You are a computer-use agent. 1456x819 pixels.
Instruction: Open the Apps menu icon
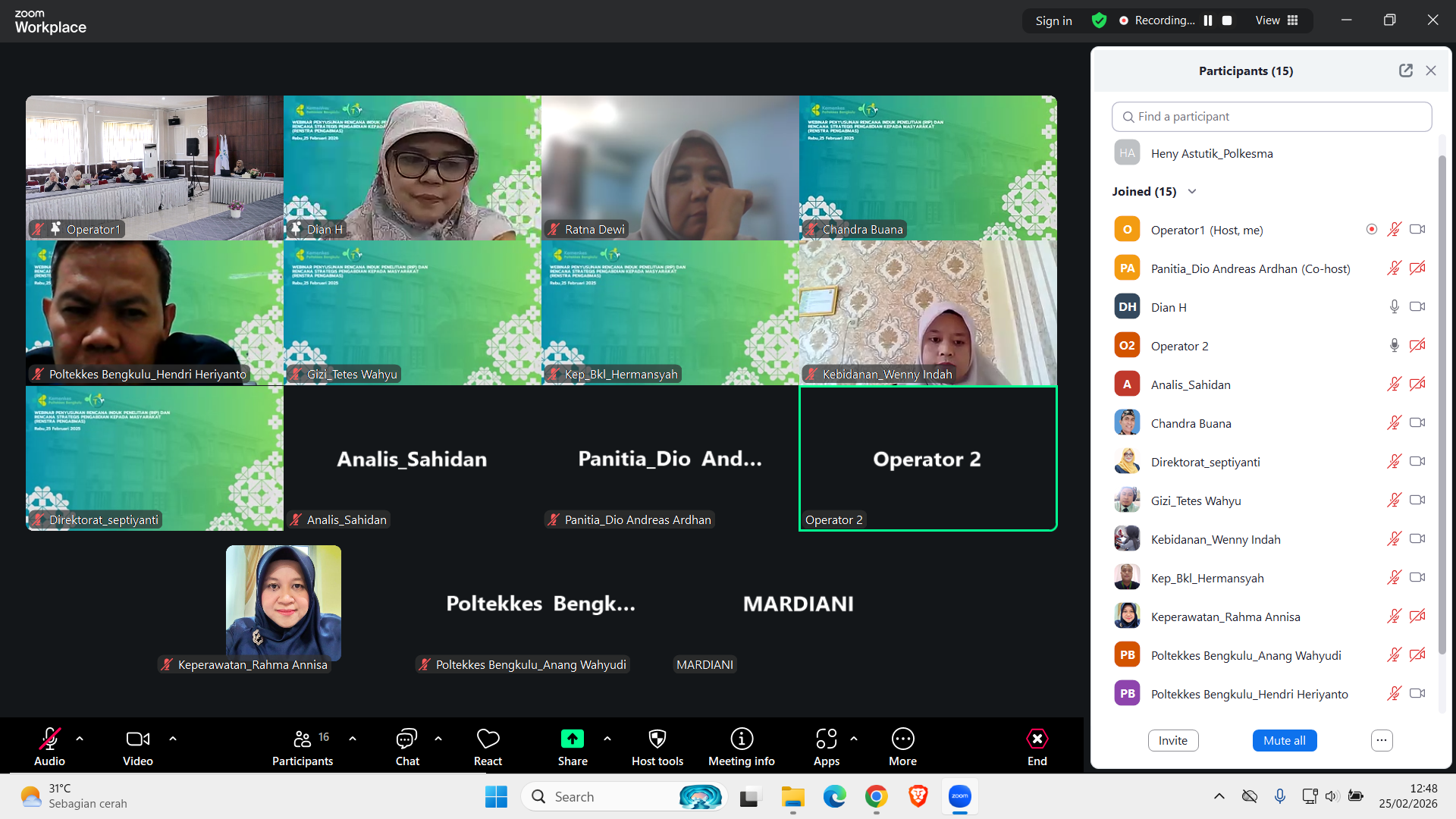pyautogui.click(x=827, y=739)
